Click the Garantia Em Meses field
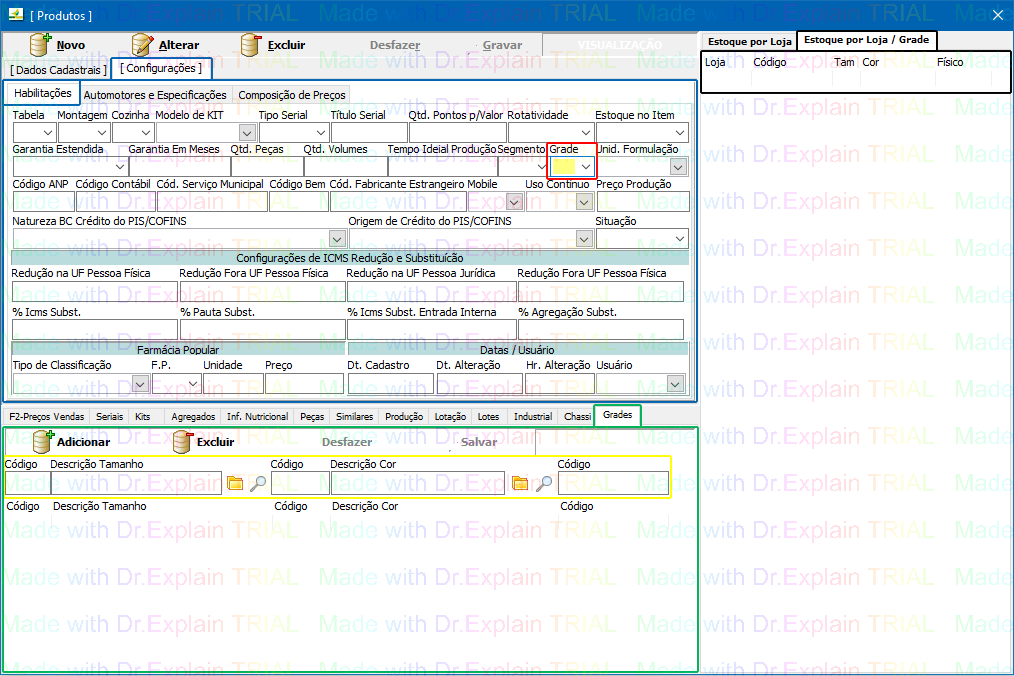Image resolution: width=1014 pixels, height=676 pixels. (x=179, y=167)
